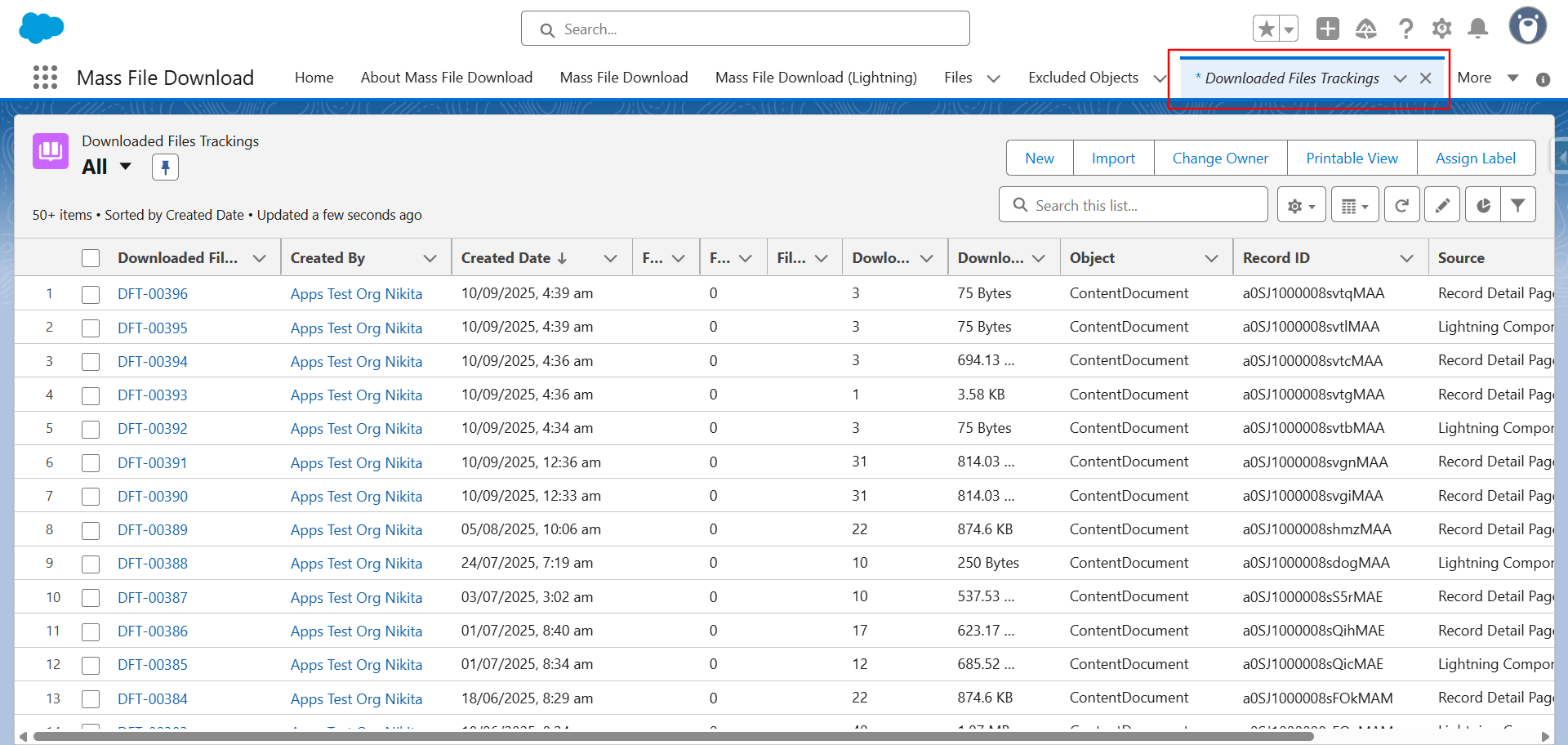The width and height of the screenshot is (1568, 745).
Task: Show charts panel icon
Action: [x=1483, y=206]
